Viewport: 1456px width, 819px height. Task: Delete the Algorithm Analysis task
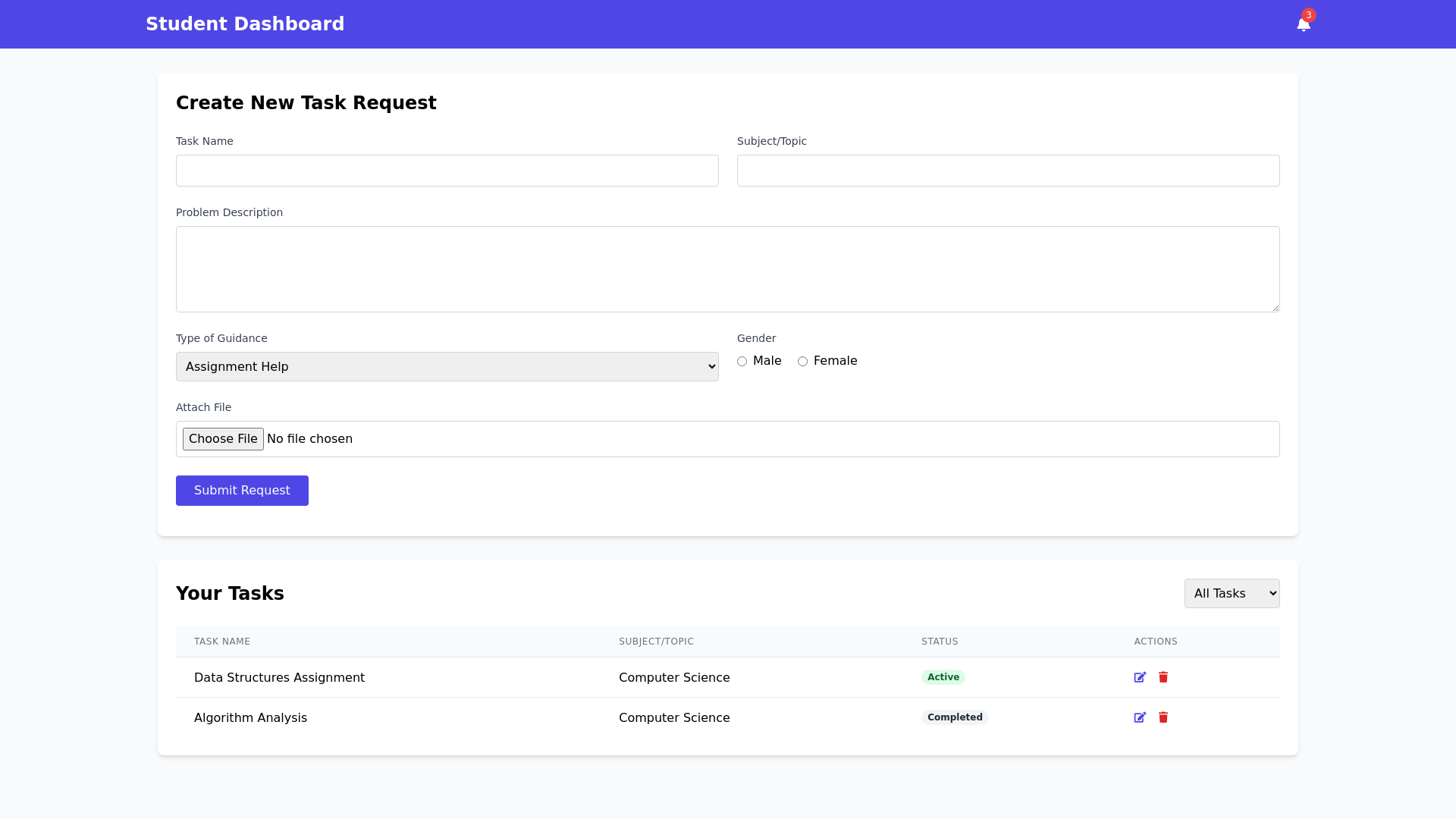(1163, 717)
